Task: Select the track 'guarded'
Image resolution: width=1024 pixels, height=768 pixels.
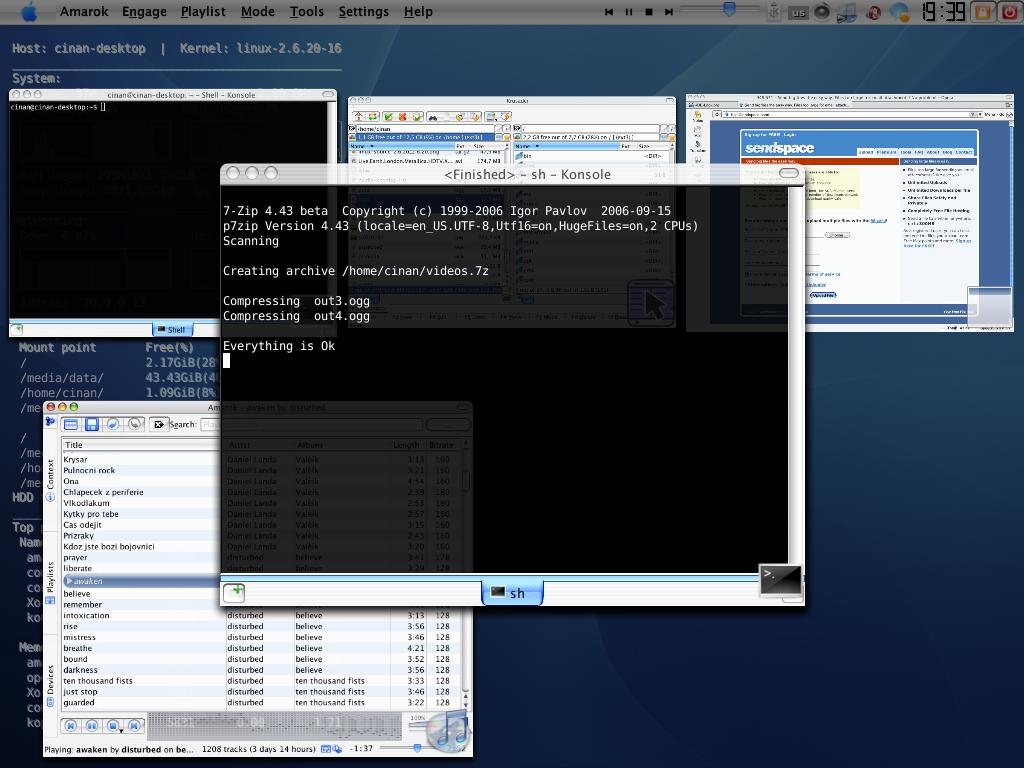Action: click(78, 702)
